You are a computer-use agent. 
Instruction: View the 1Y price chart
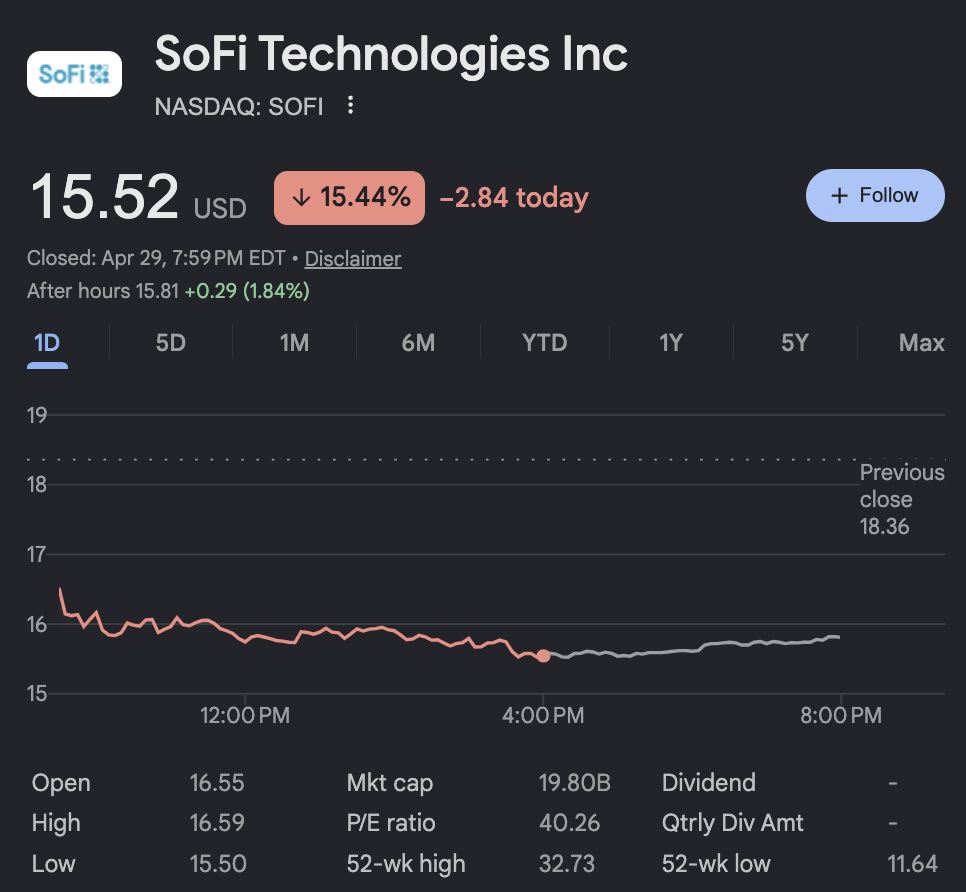(x=670, y=343)
